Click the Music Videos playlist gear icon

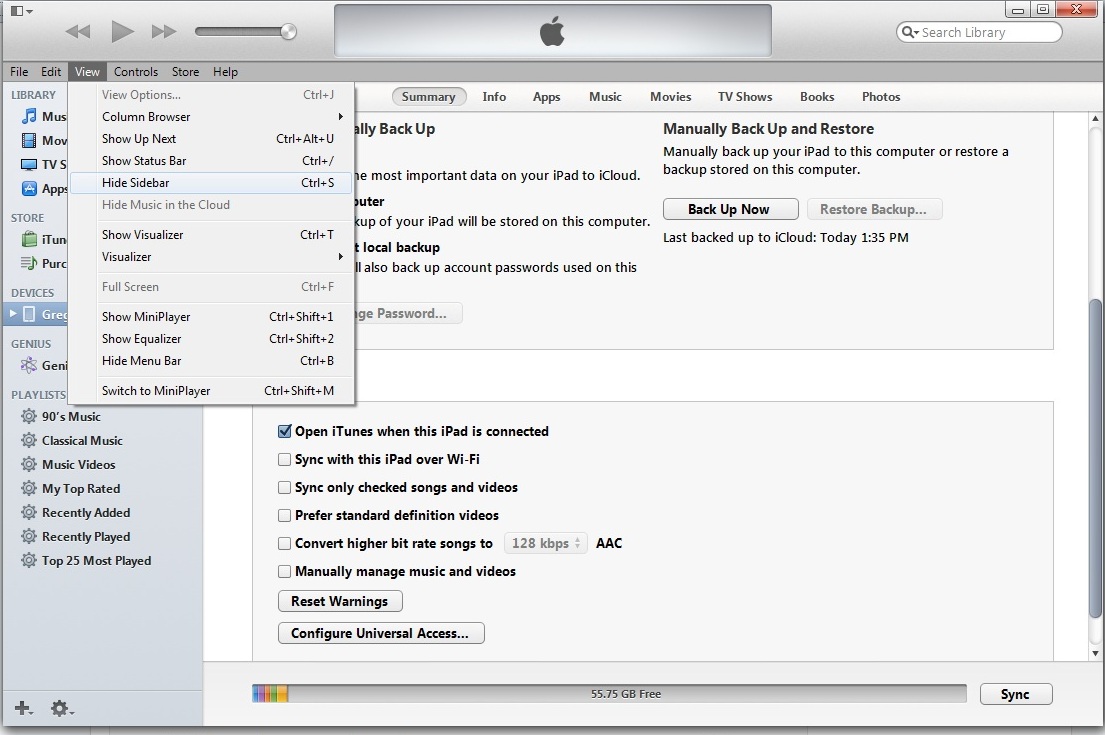[29, 464]
